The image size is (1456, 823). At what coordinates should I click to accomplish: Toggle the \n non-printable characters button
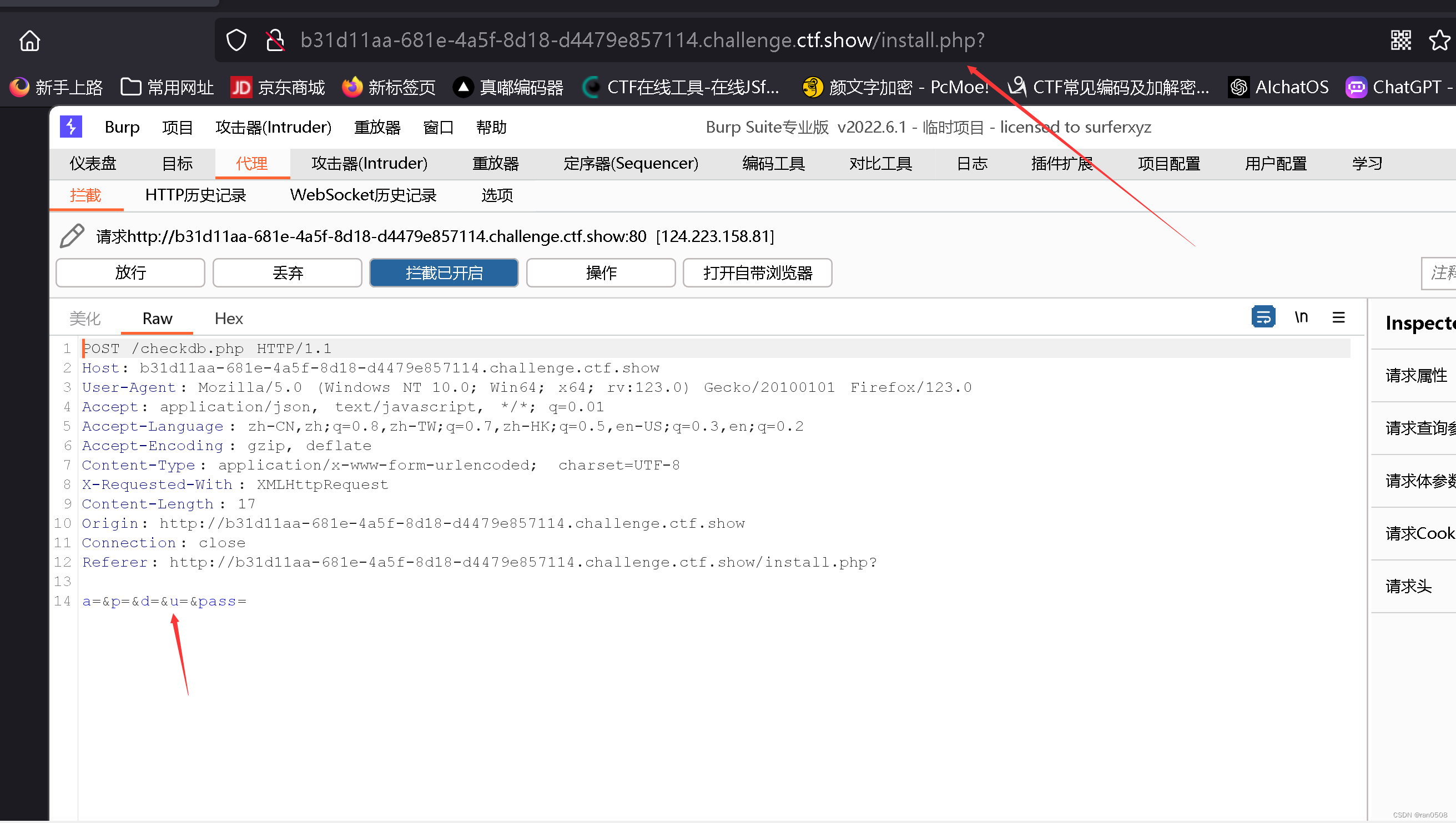coord(1301,317)
